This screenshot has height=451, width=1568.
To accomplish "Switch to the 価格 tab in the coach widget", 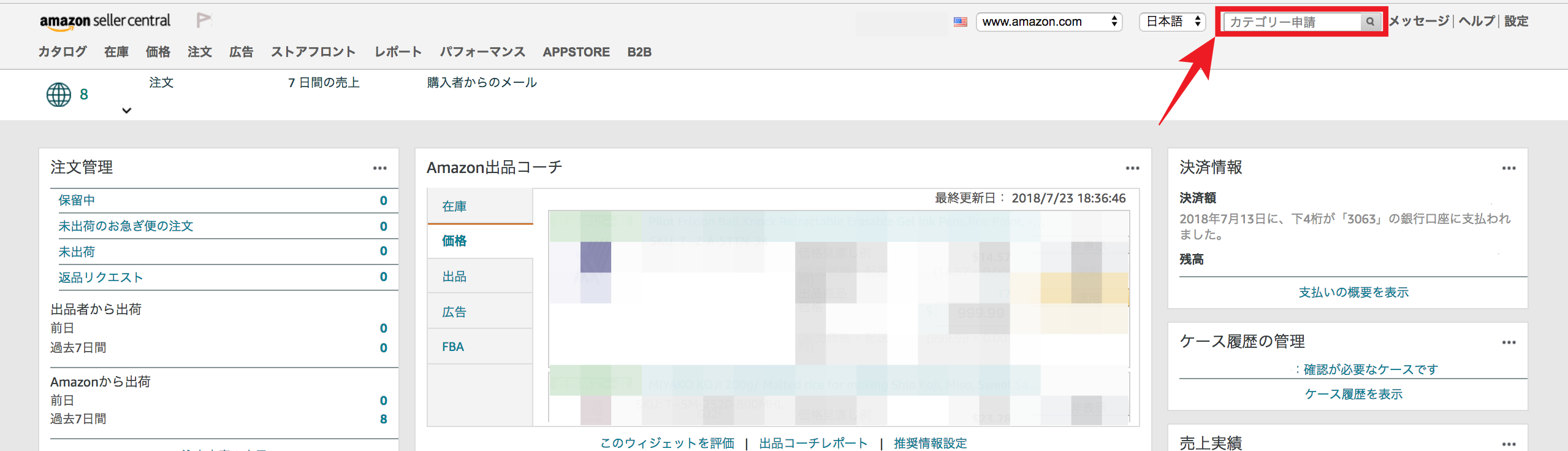I will click(480, 241).
